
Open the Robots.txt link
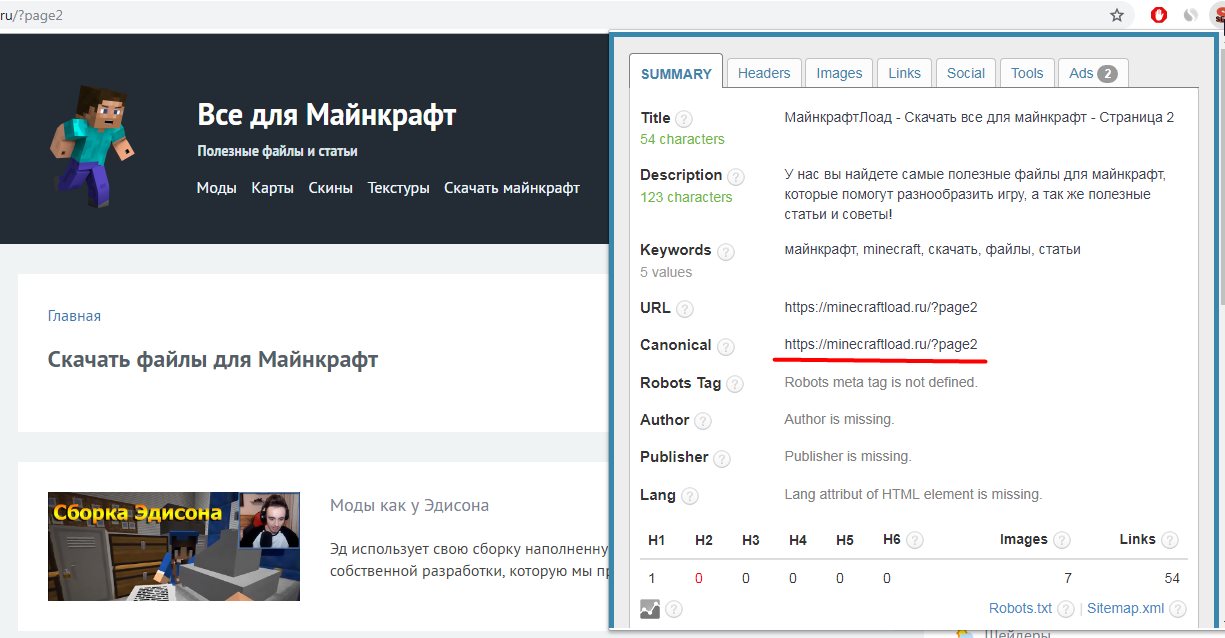1020,608
